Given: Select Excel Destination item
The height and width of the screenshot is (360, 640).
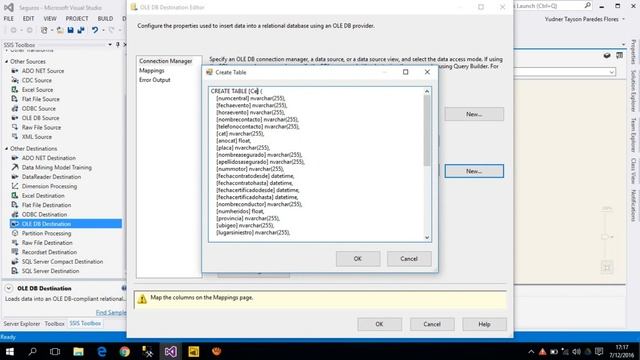Looking at the screenshot, I should click(43, 196).
